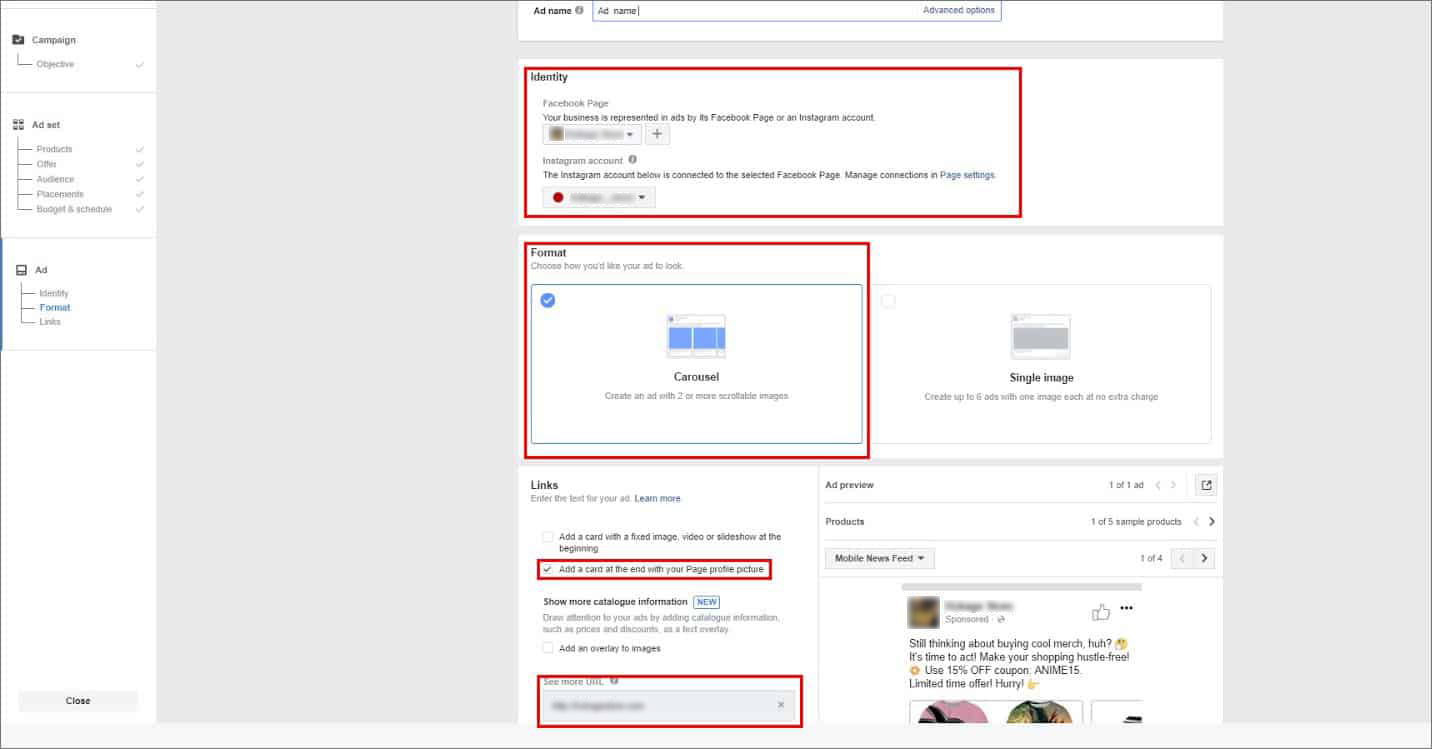Screen dimensions: 1432x749
Task: Open the Facebook Page dropdown
Action: [x=592, y=134]
